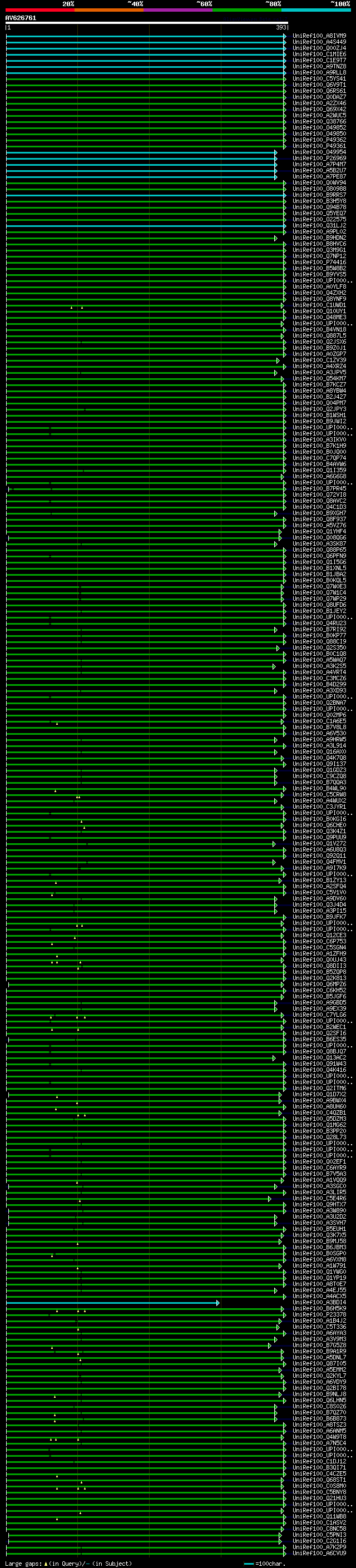This screenshot has width=356, height=1568.
Task: Open the UniRef100_A8IVM9 hit label
Action: pos(319,36)
